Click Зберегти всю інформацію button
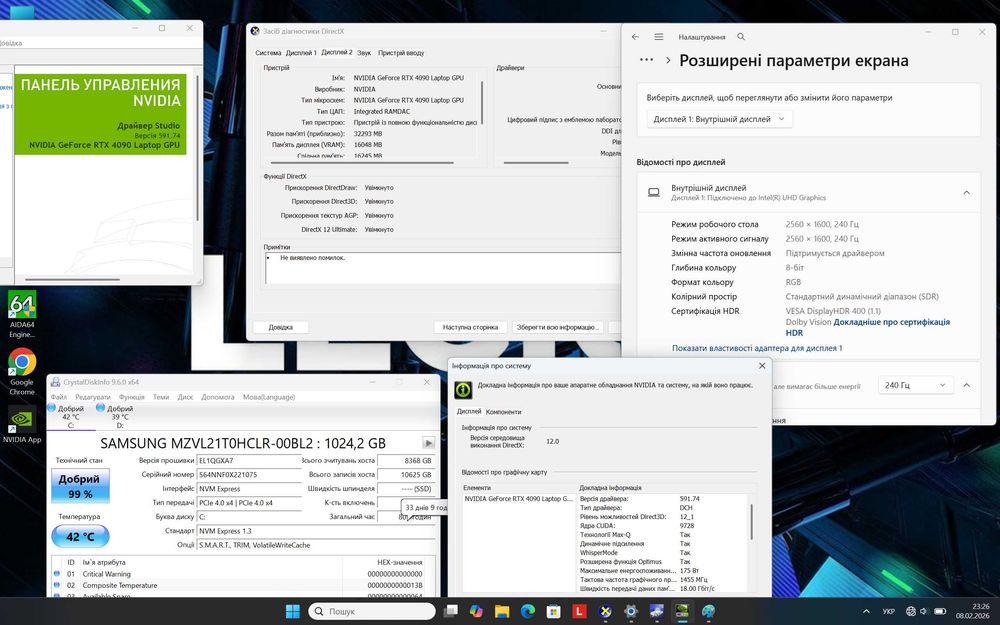1000x625 pixels. coord(557,327)
